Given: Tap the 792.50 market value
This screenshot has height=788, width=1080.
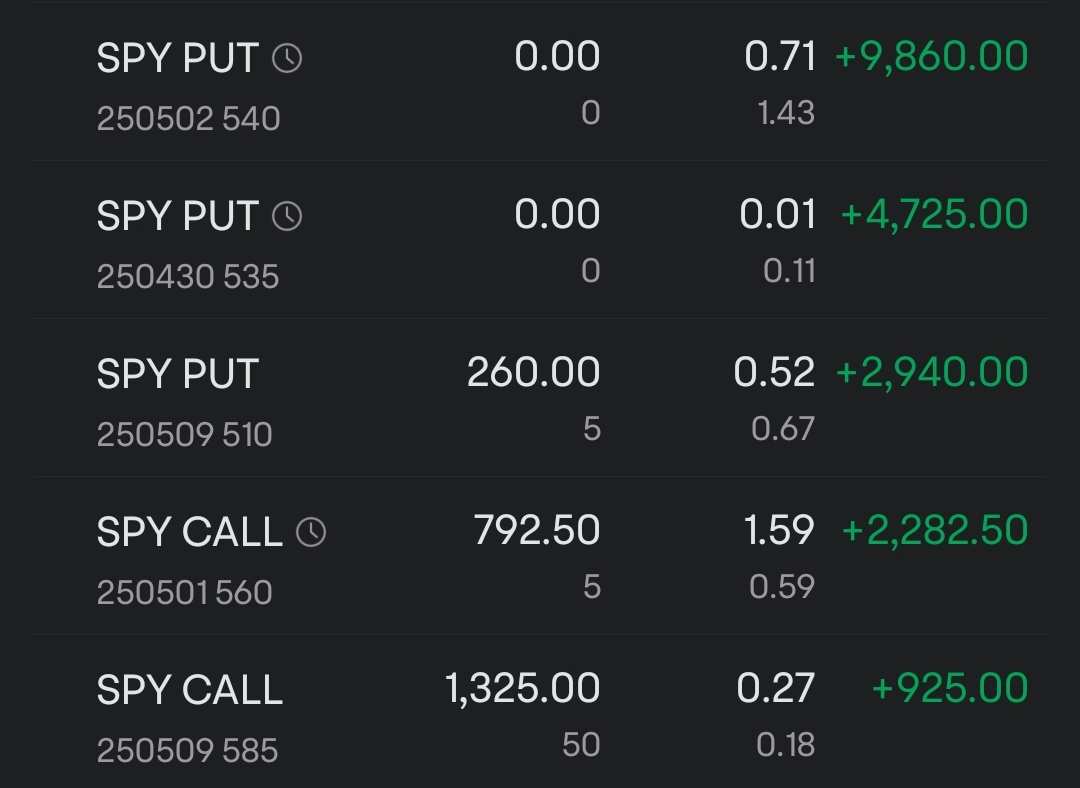Looking at the screenshot, I should pos(537,530).
